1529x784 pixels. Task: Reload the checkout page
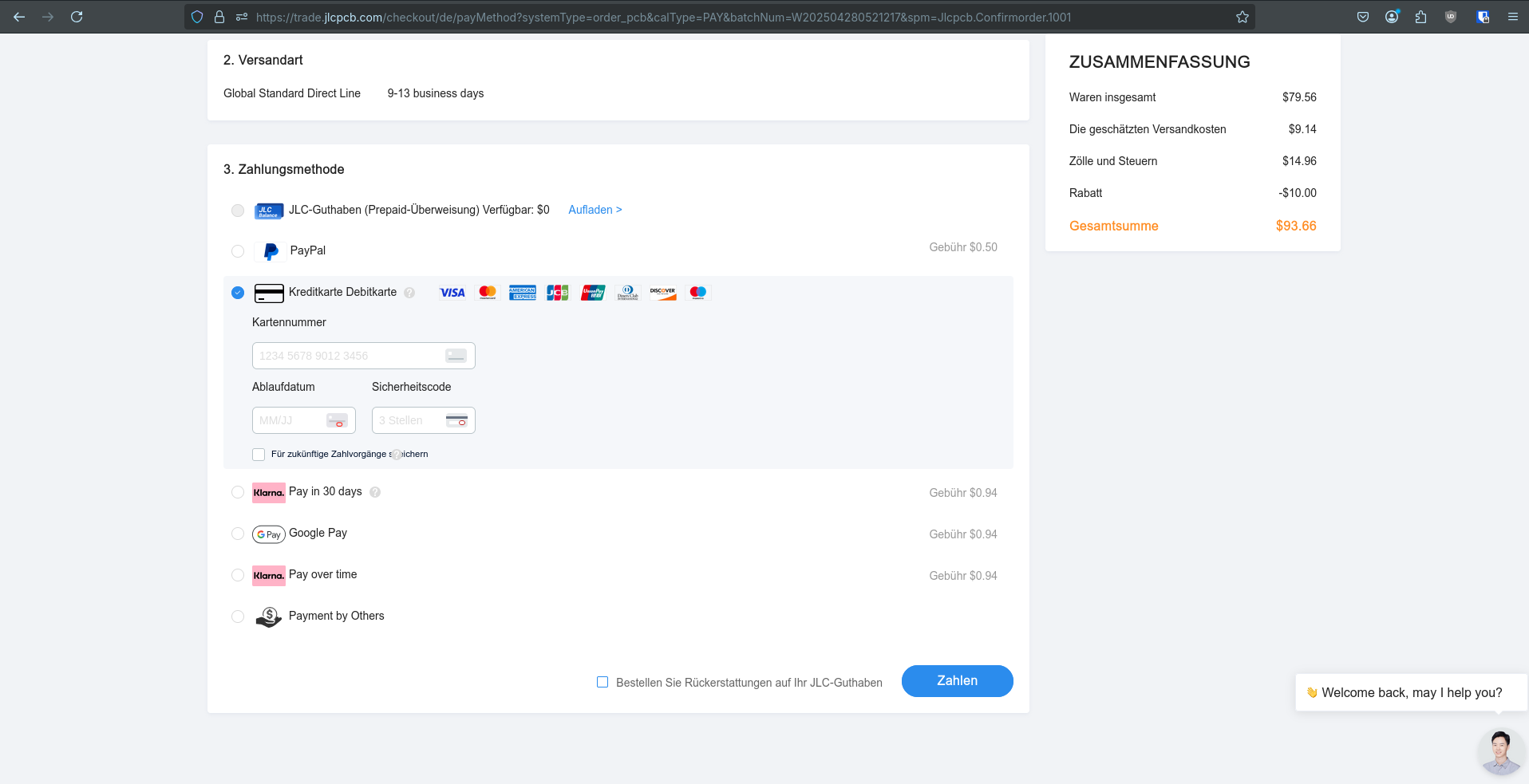77,17
